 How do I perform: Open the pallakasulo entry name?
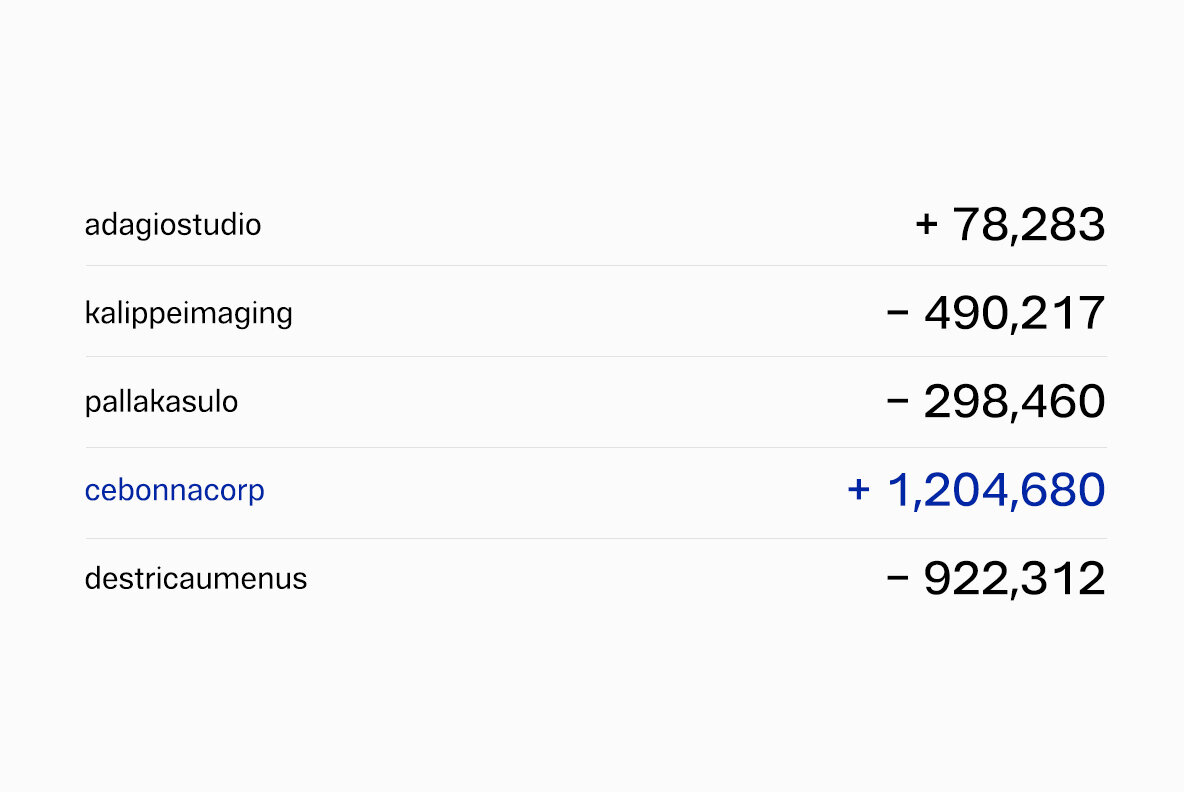[161, 403]
